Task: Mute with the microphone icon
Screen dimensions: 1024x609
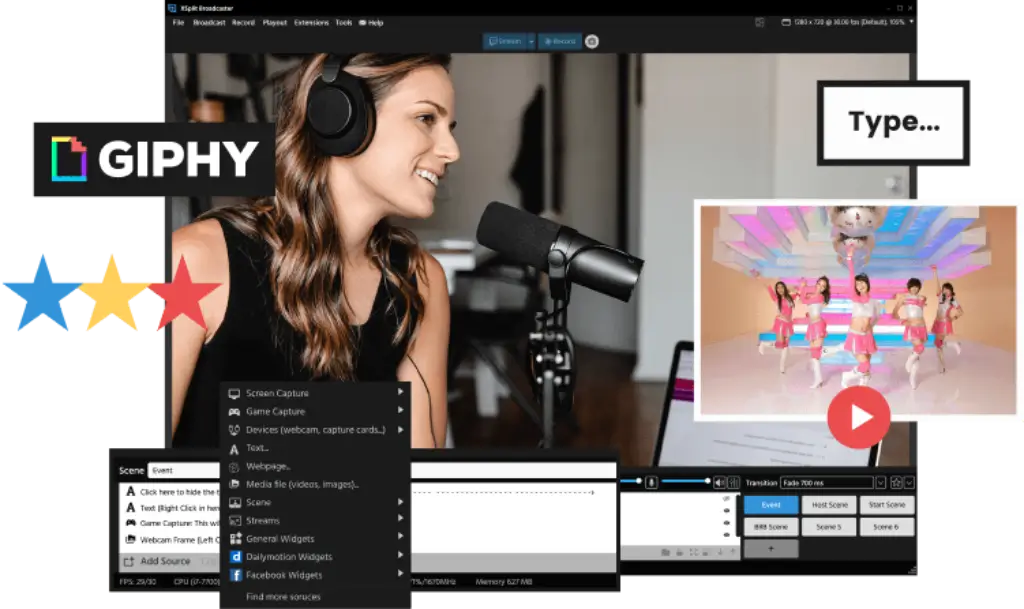Action: [x=651, y=482]
